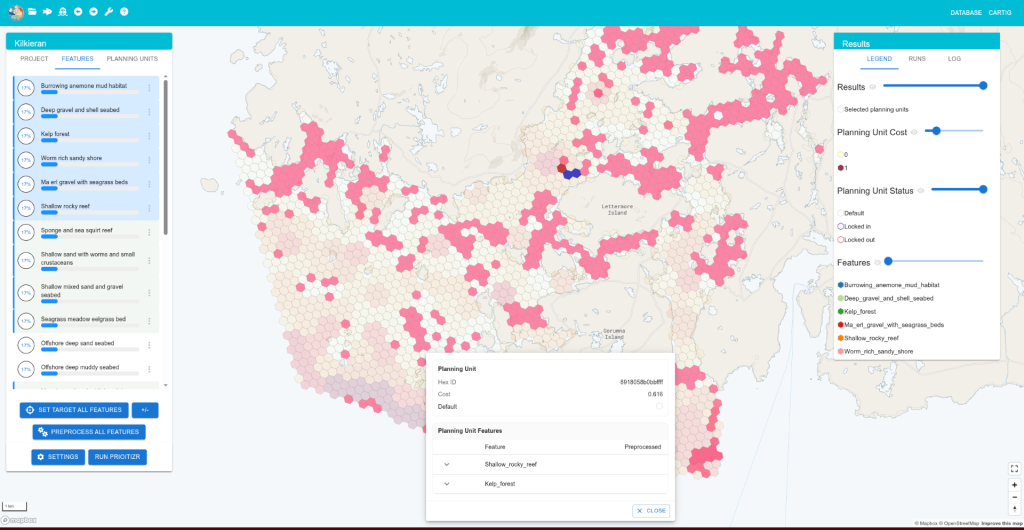Click the right arrow icon in top toolbar
The width and height of the screenshot is (1024, 530).
tap(93, 12)
